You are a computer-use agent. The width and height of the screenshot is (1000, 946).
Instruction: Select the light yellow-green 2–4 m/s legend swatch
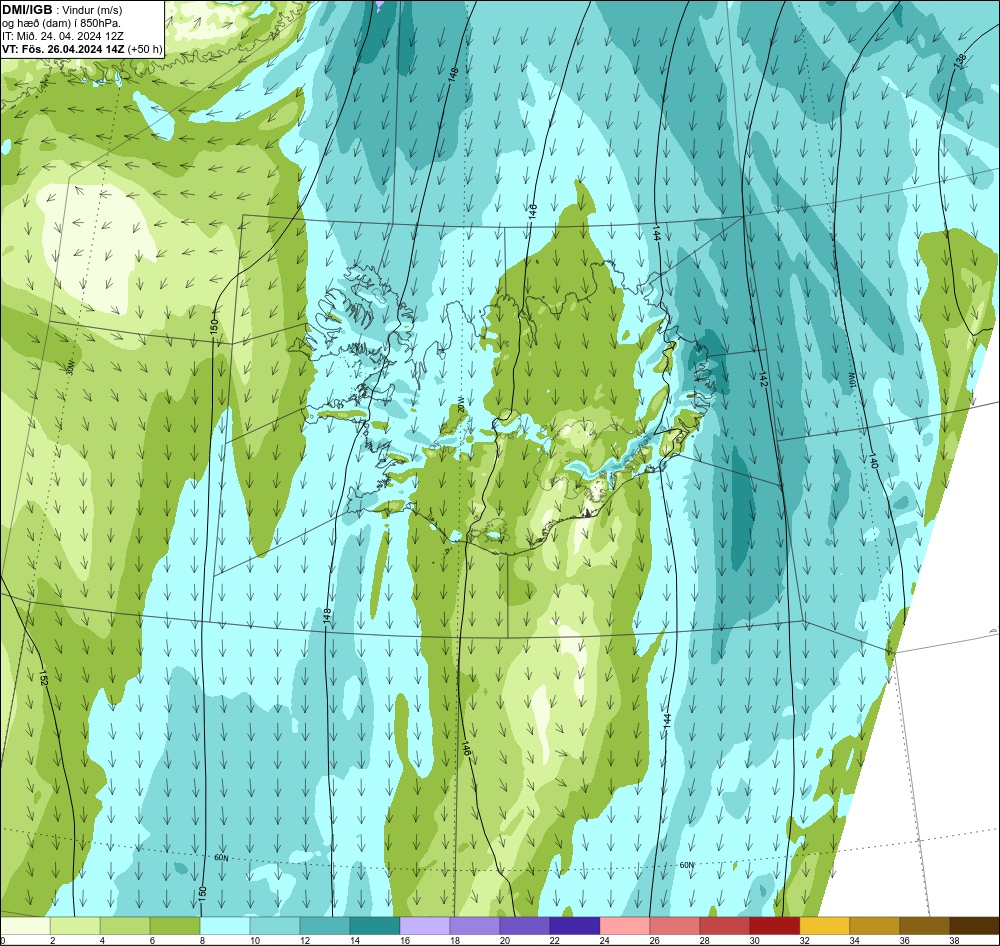click(x=75, y=926)
